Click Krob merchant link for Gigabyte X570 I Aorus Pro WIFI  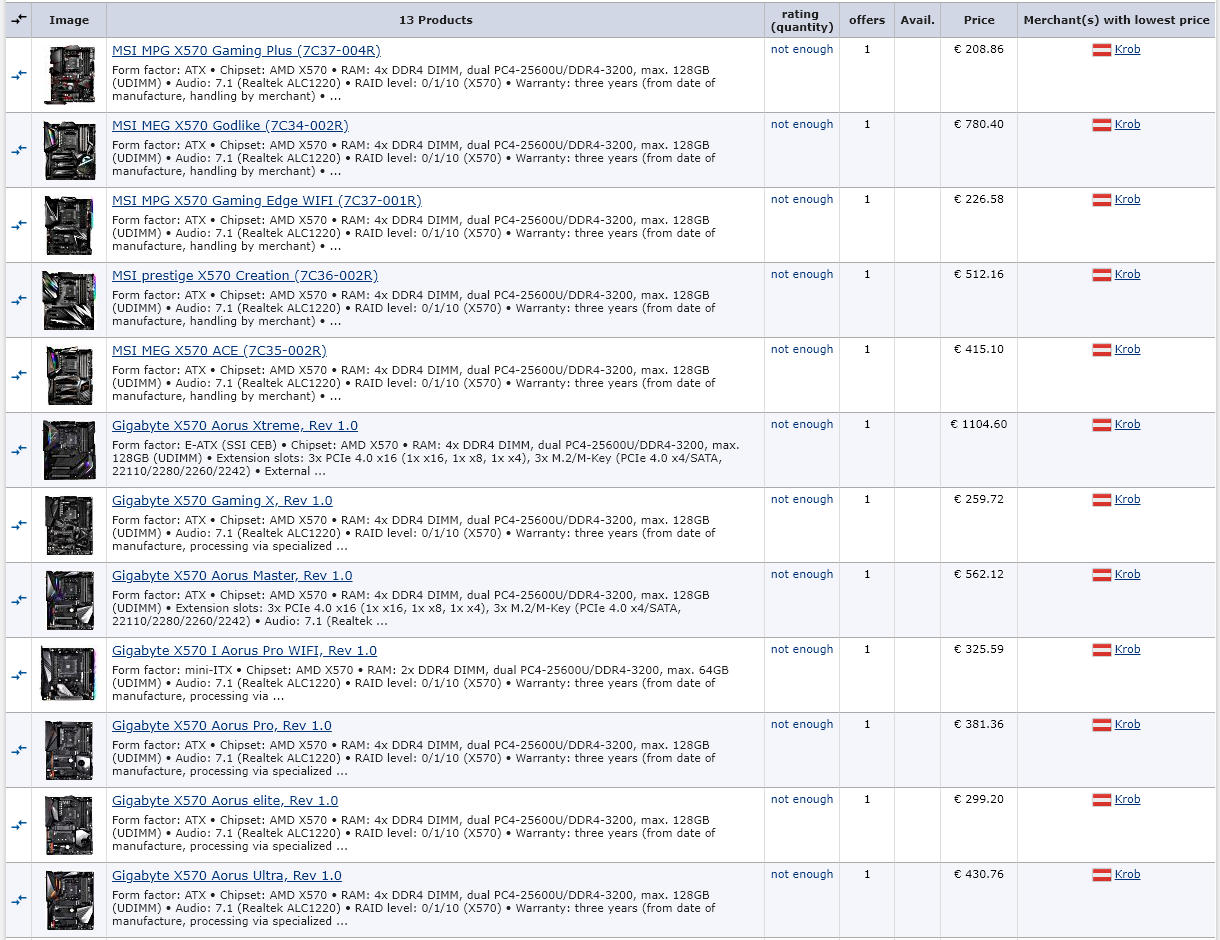point(1127,650)
